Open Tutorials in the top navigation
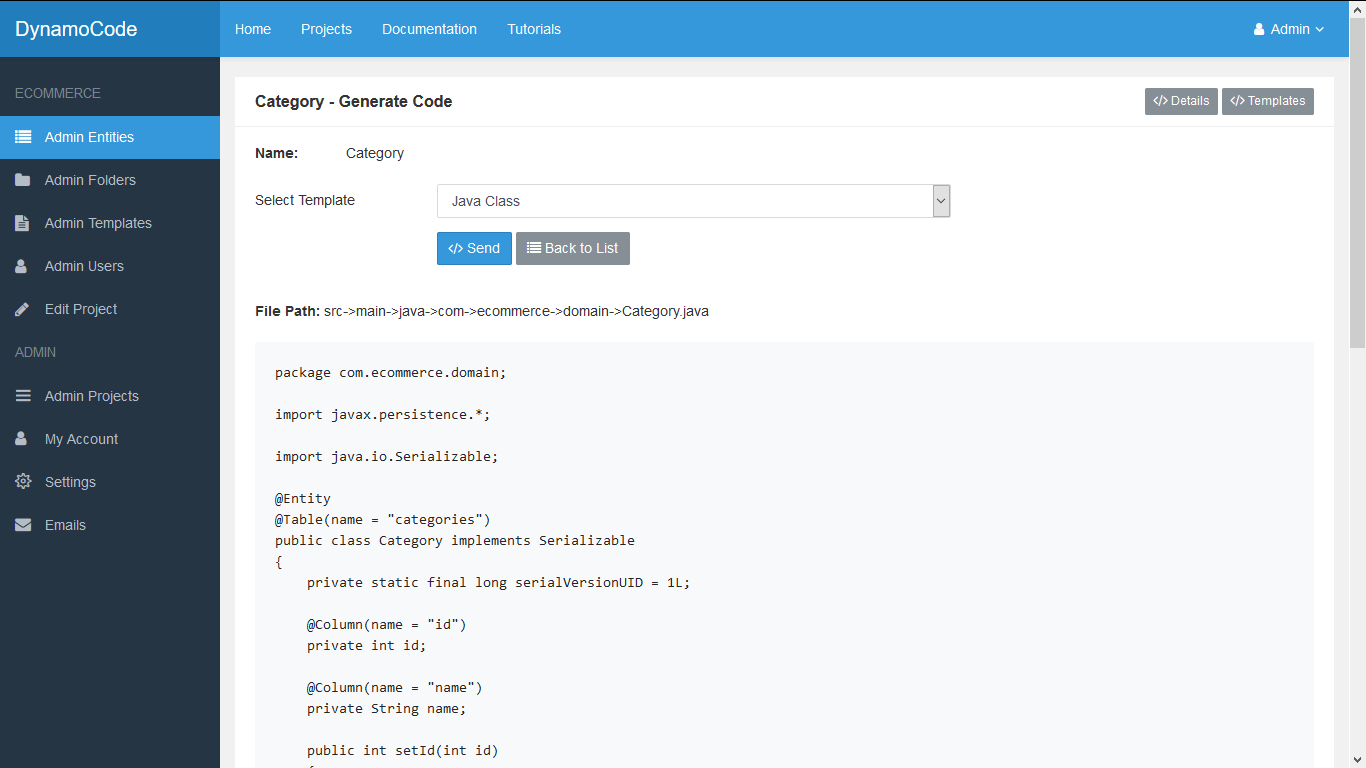 (x=534, y=29)
